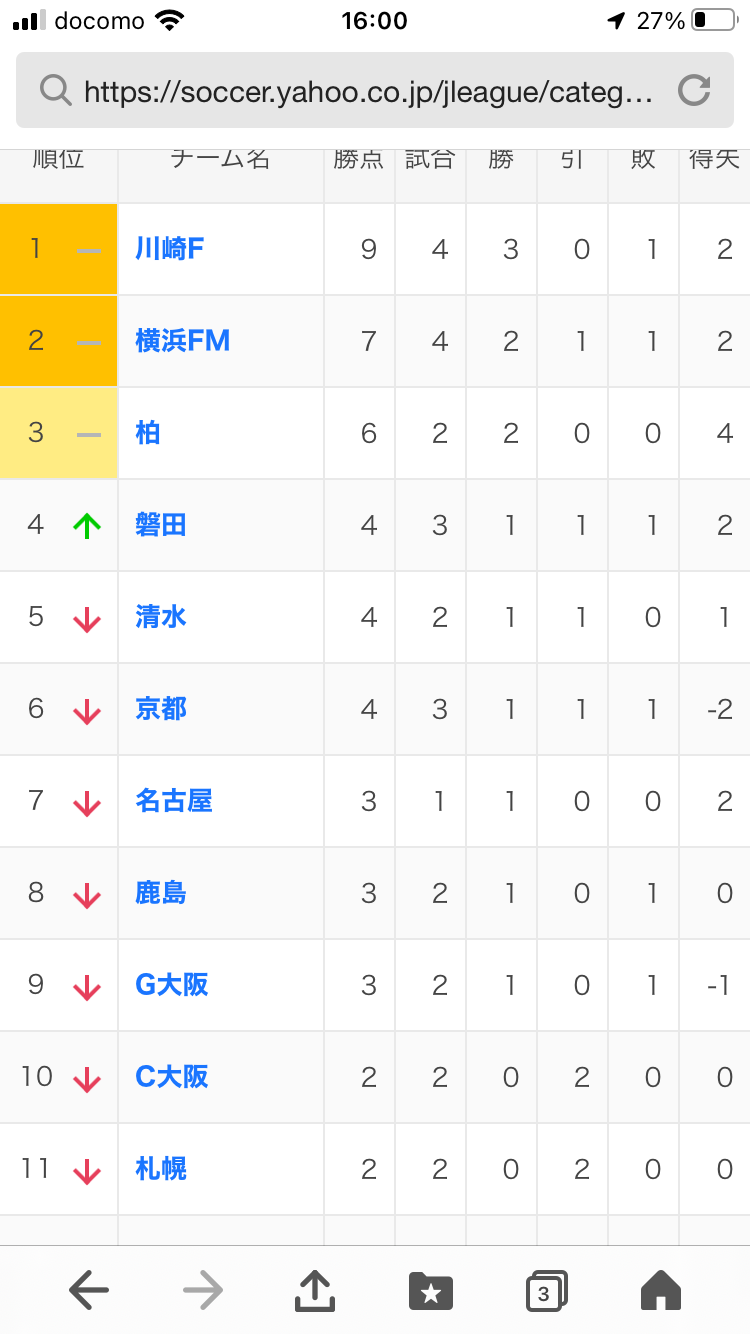Open the 横浜FM team link
This screenshot has height=1334, width=750.
[183, 341]
